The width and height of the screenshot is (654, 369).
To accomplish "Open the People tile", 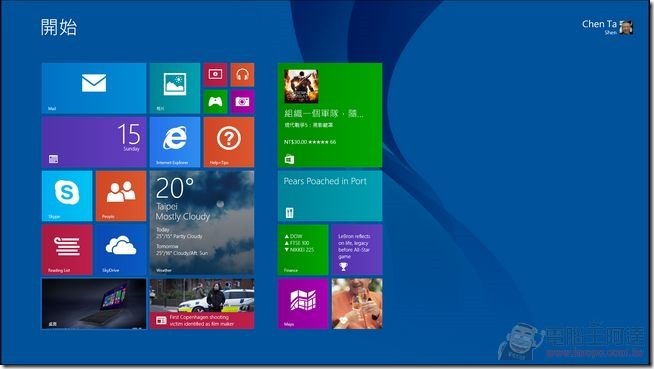I will click(121, 196).
